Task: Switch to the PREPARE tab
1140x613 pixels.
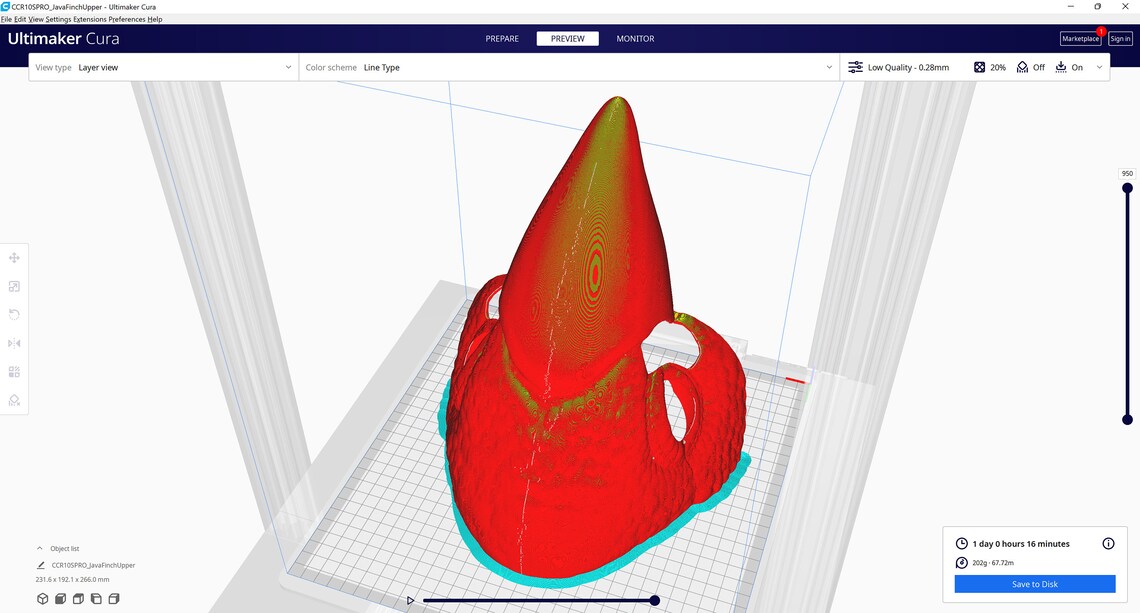Action: [502, 38]
